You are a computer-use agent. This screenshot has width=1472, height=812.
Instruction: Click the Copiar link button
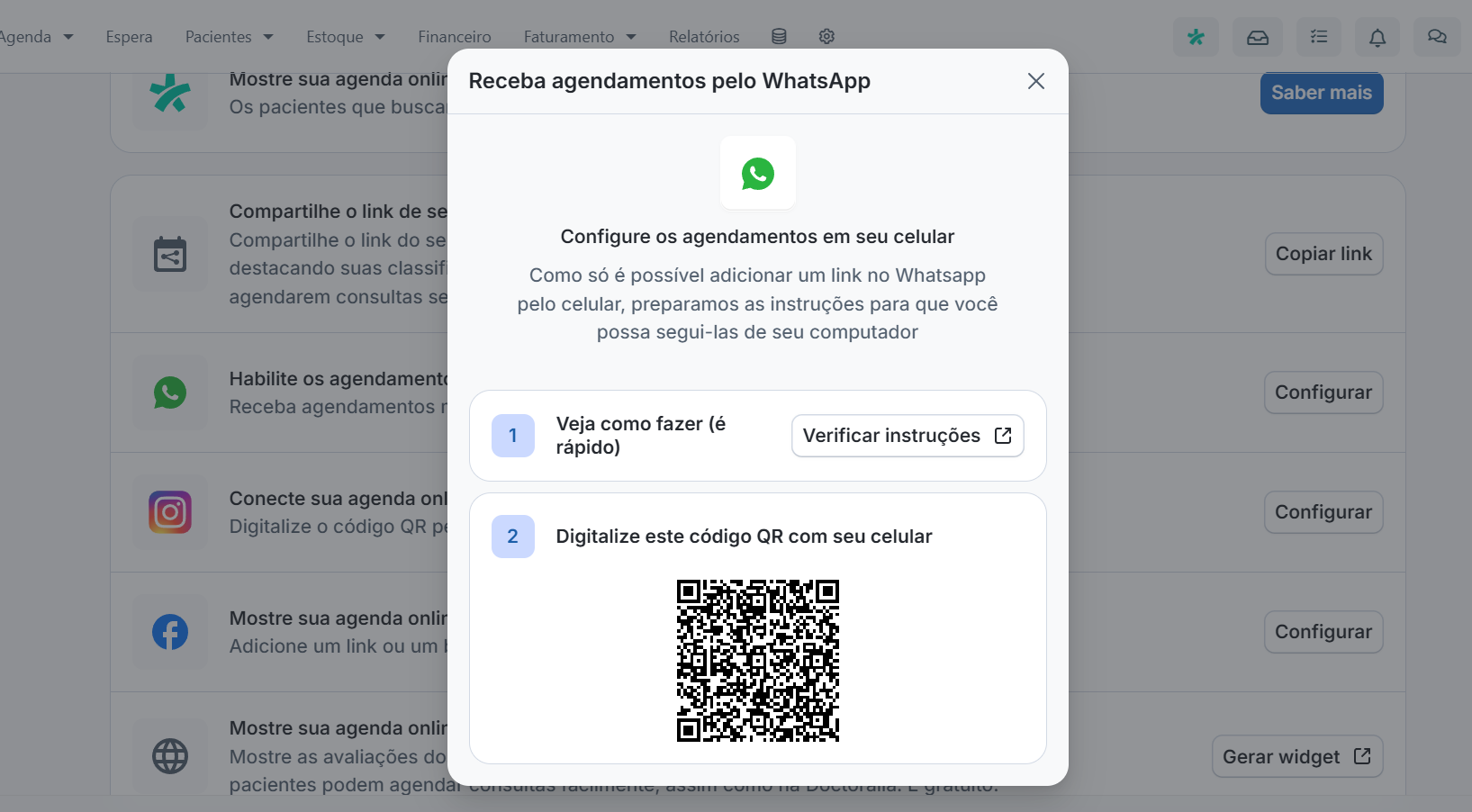point(1323,254)
